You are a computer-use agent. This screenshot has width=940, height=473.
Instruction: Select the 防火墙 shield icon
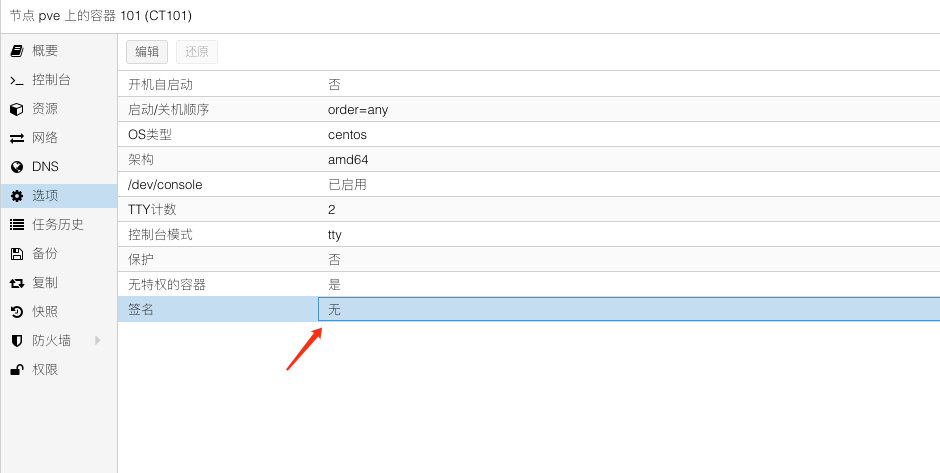(x=16, y=341)
